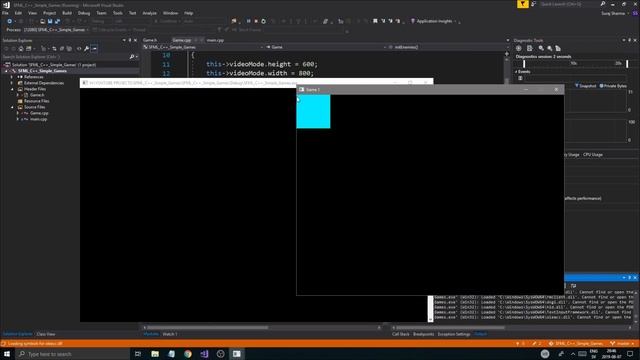Image resolution: width=640 pixels, height=360 pixels.
Task: Click the Quick Launch search box
Action: point(569,4)
